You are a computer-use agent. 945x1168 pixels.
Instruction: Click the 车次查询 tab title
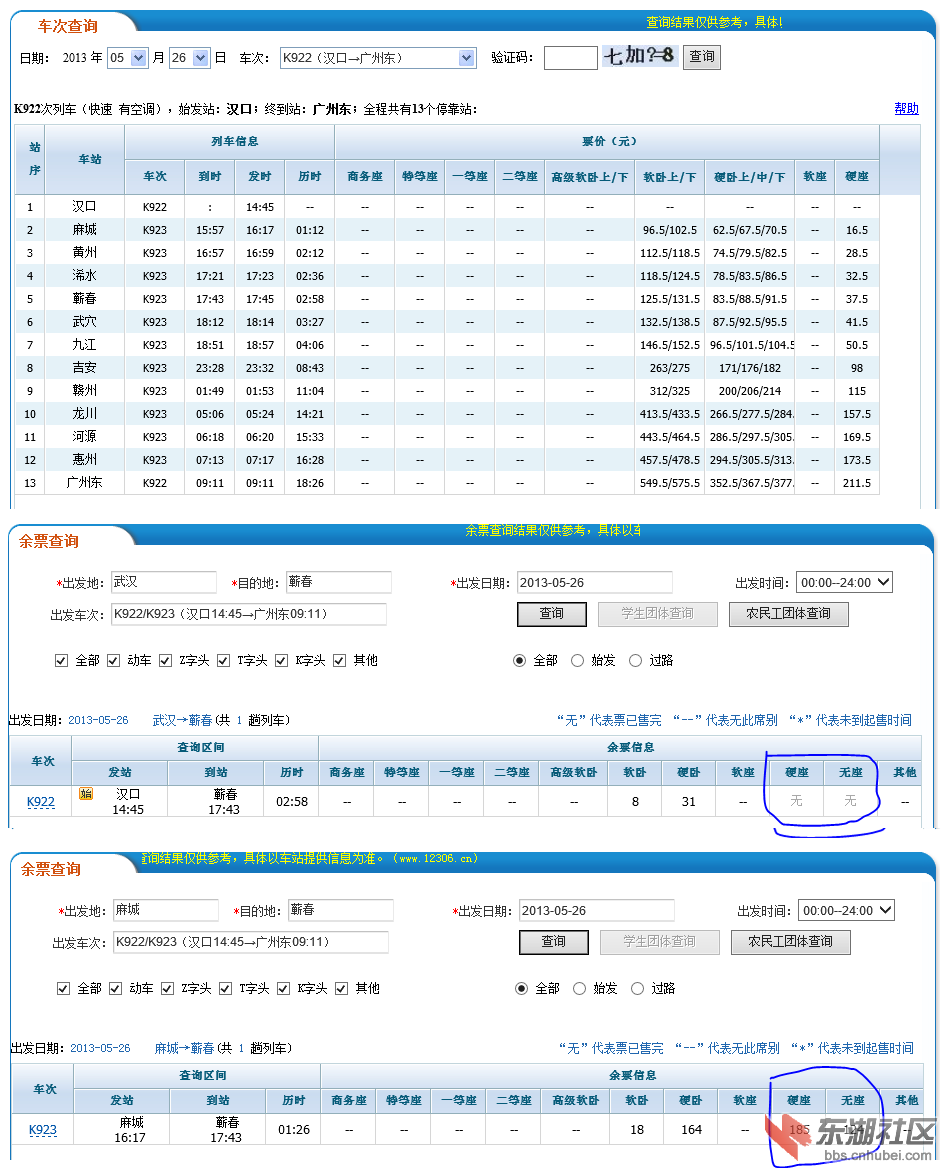[x=68, y=27]
